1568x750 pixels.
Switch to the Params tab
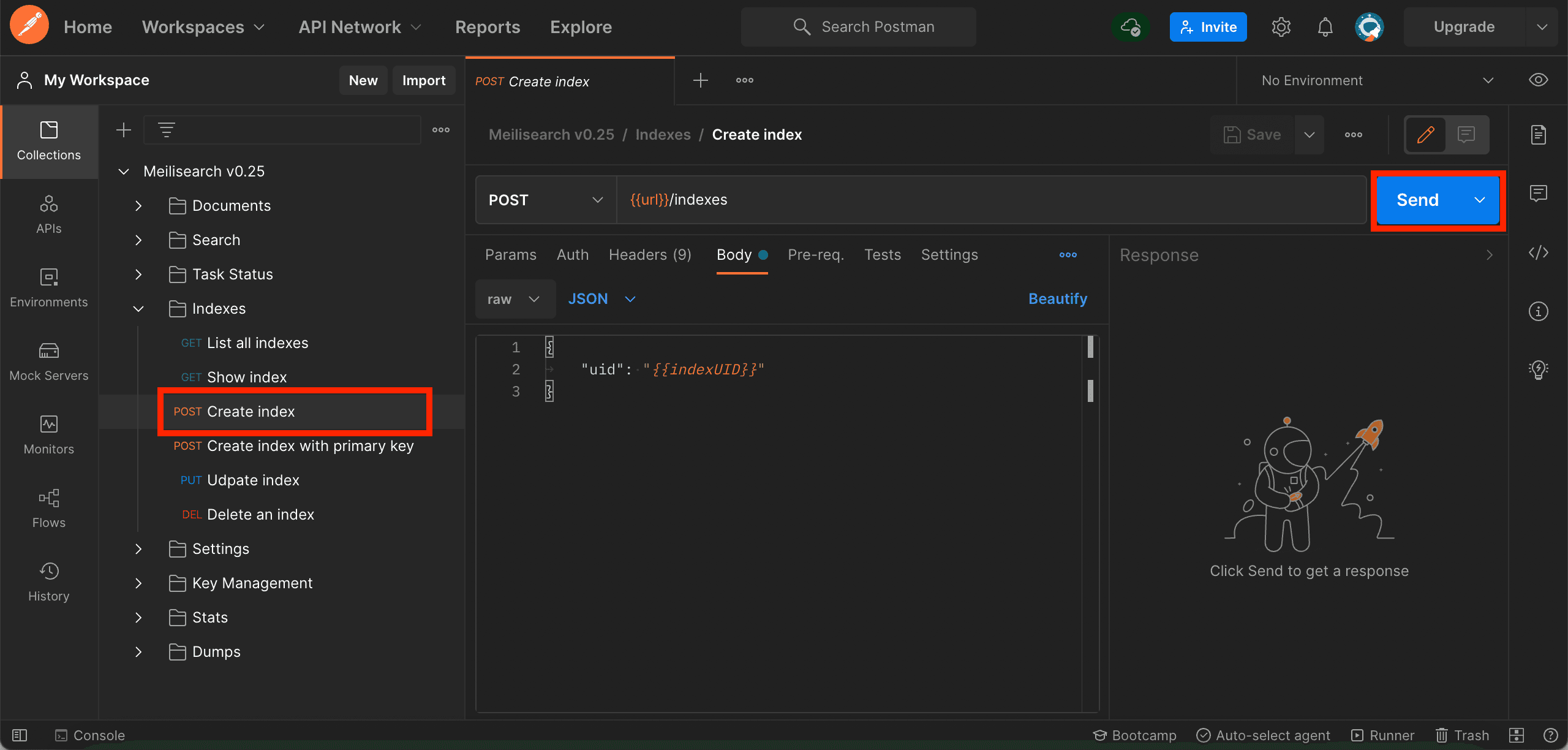click(511, 255)
